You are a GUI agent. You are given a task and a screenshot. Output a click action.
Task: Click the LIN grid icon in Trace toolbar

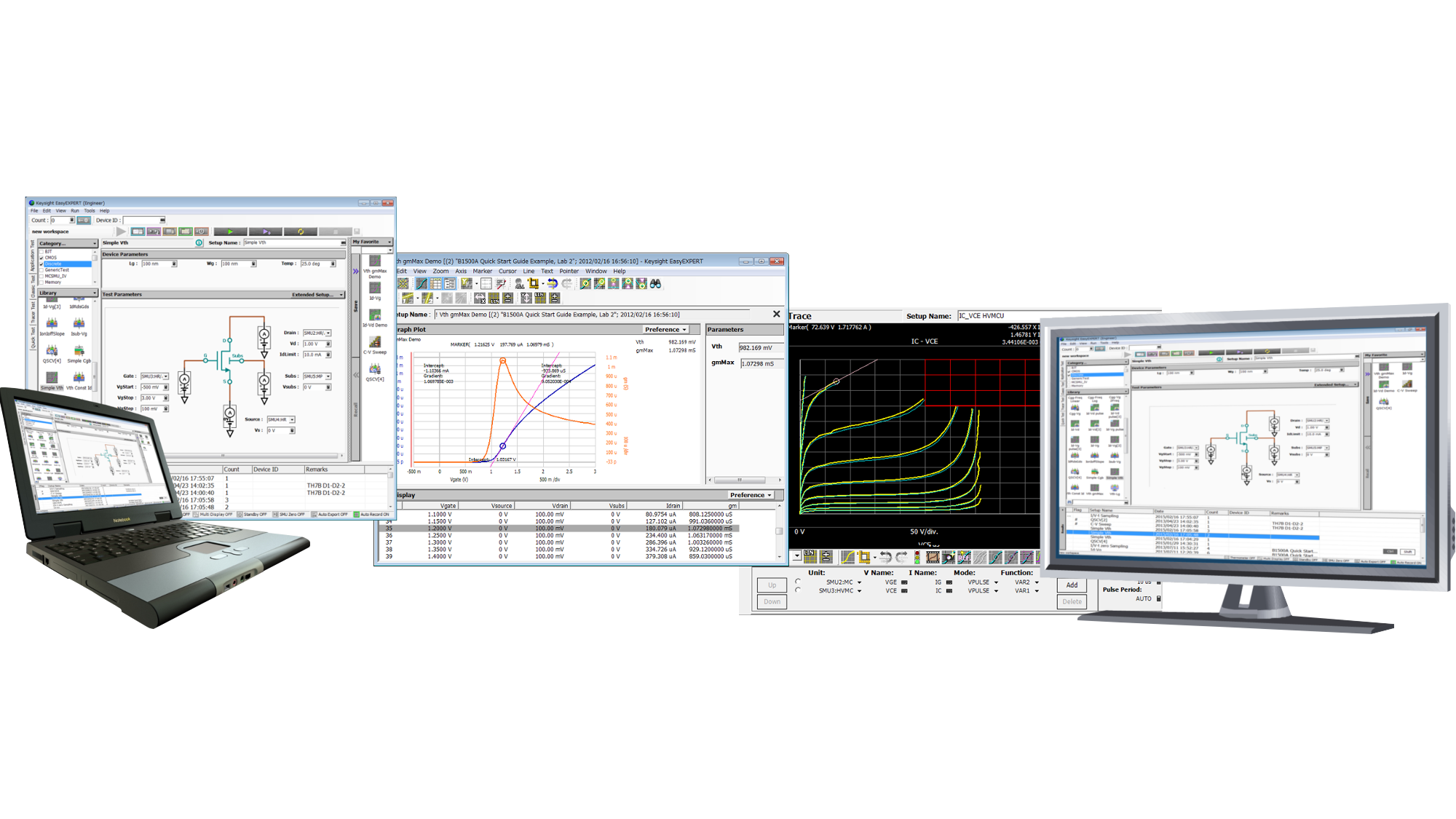[810, 557]
